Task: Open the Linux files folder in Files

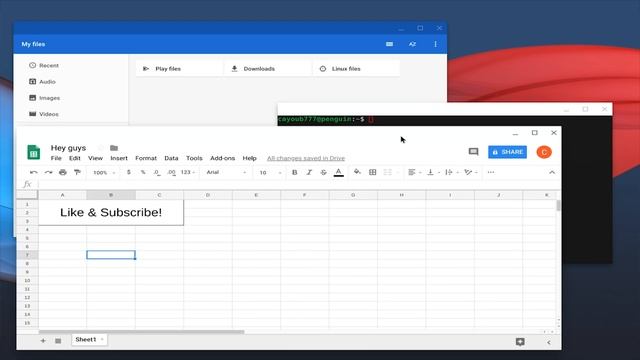Action: pyautogui.click(x=356, y=69)
